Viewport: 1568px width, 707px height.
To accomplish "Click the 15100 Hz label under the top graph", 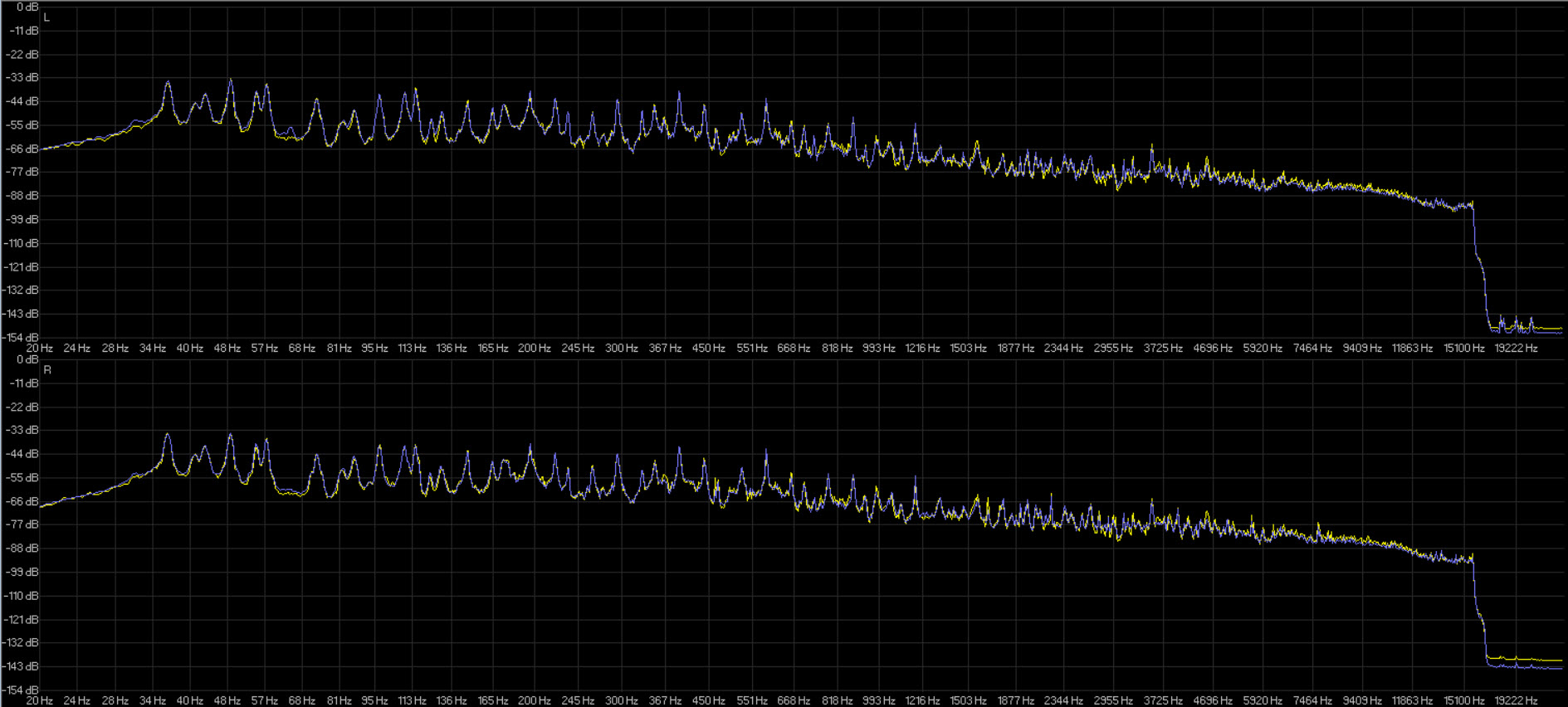I will (1463, 349).
